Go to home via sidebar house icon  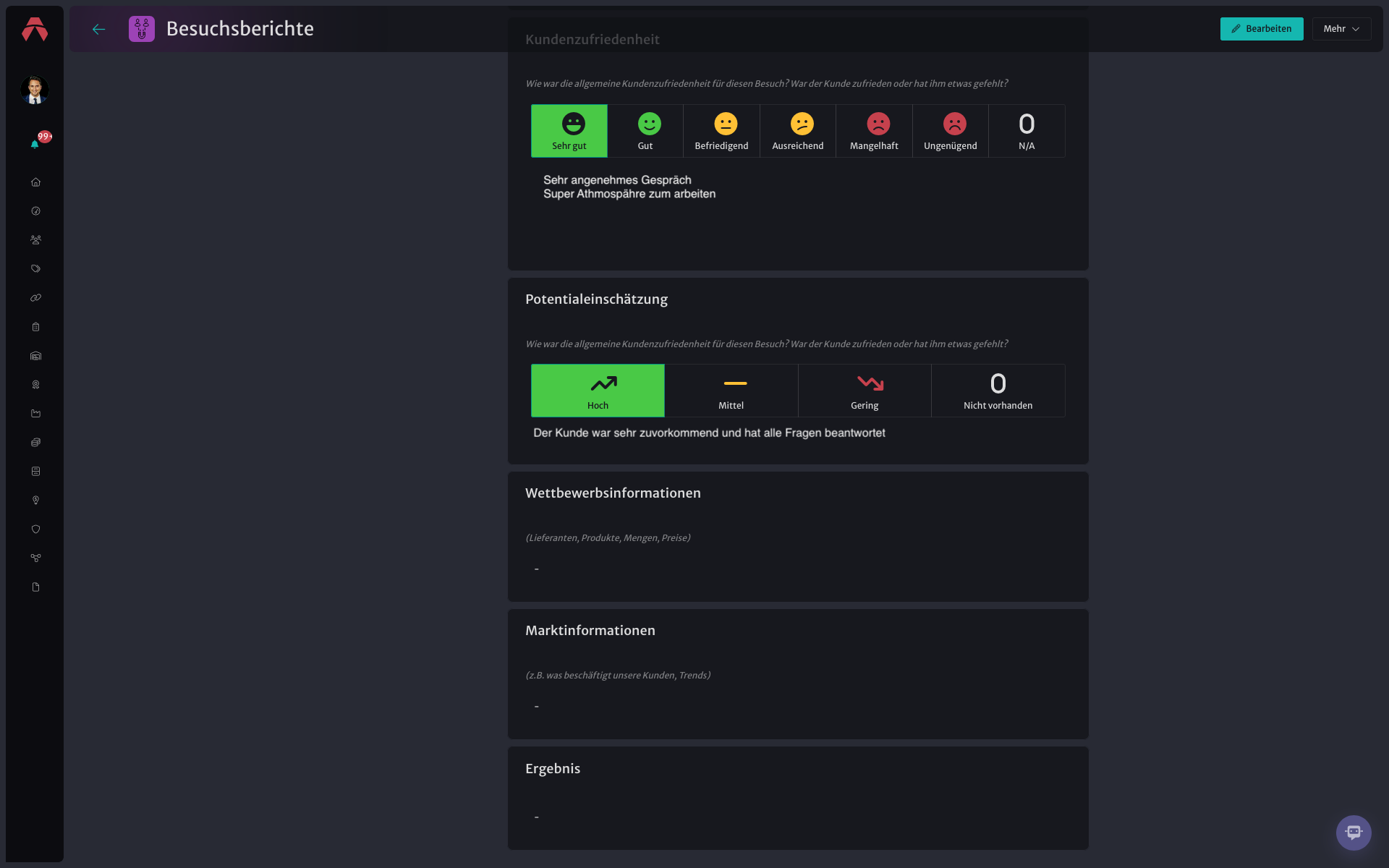pyautogui.click(x=35, y=182)
